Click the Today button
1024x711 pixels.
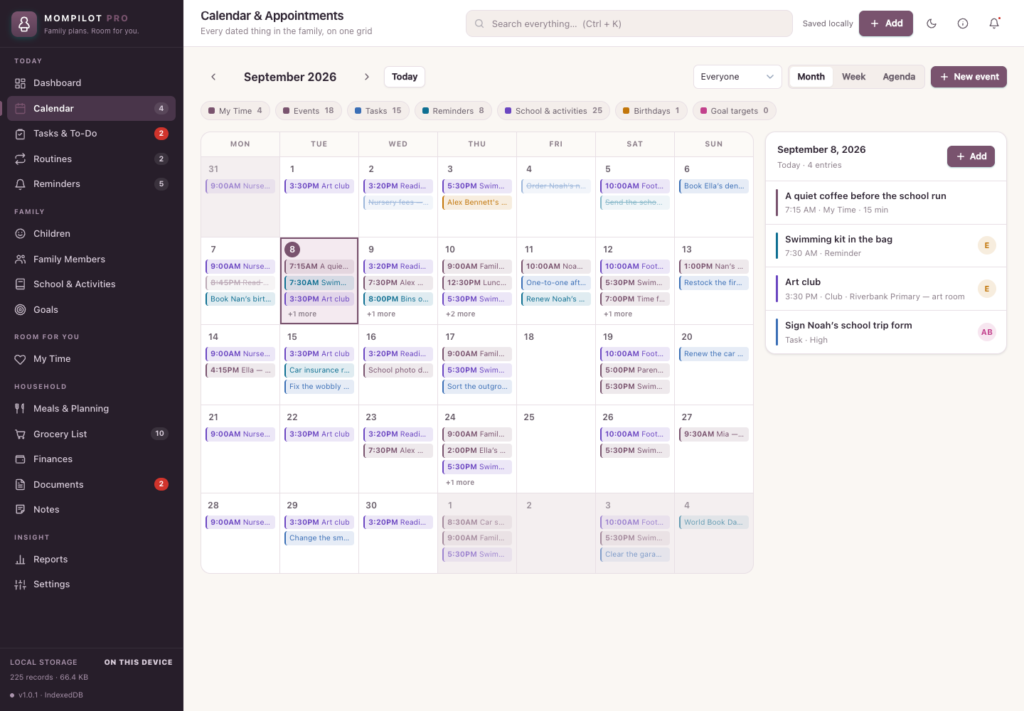tap(404, 77)
